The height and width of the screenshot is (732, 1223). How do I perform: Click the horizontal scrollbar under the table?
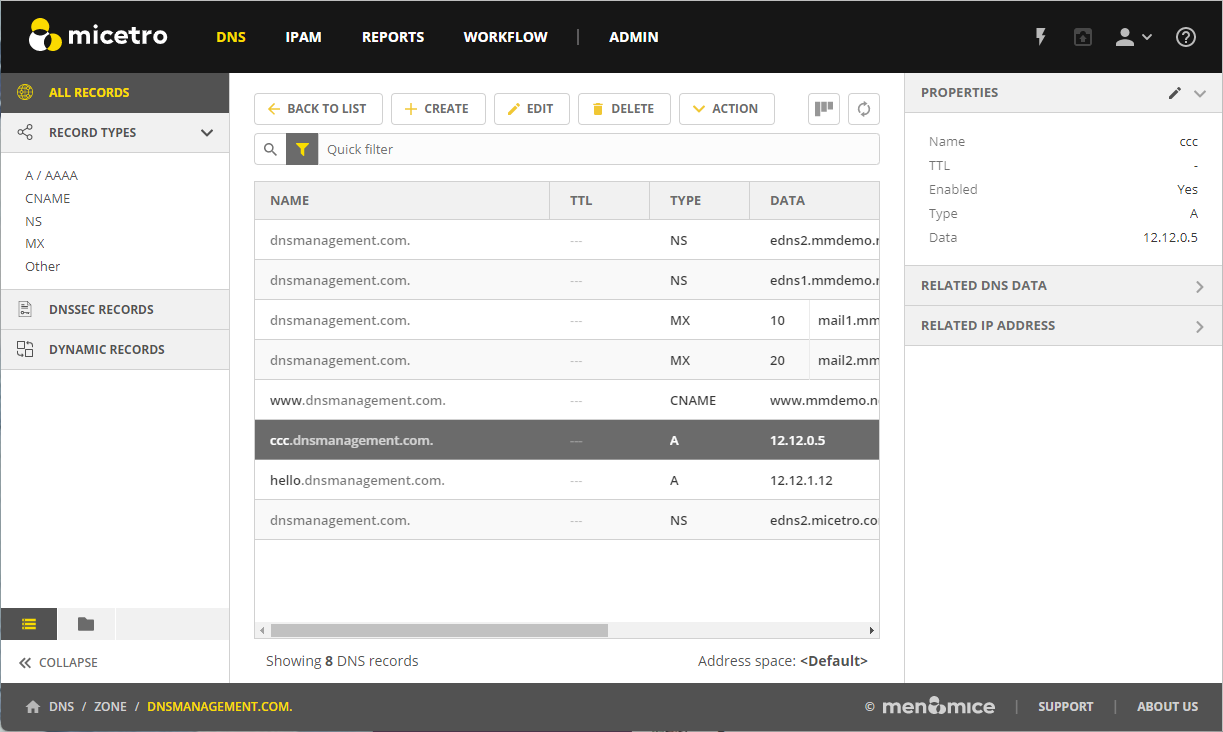pyautogui.click(x=440, y=631)
